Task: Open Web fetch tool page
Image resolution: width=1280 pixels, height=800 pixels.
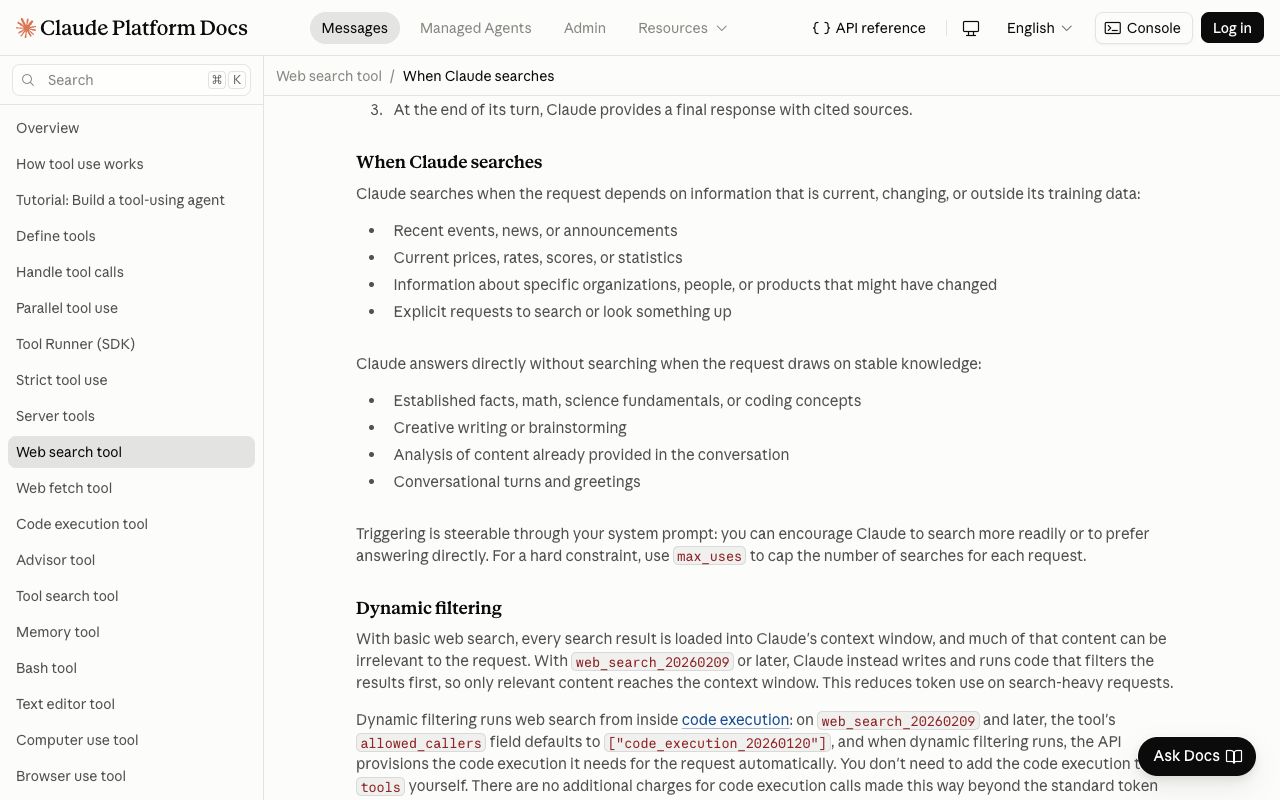Action: point(131,488)
